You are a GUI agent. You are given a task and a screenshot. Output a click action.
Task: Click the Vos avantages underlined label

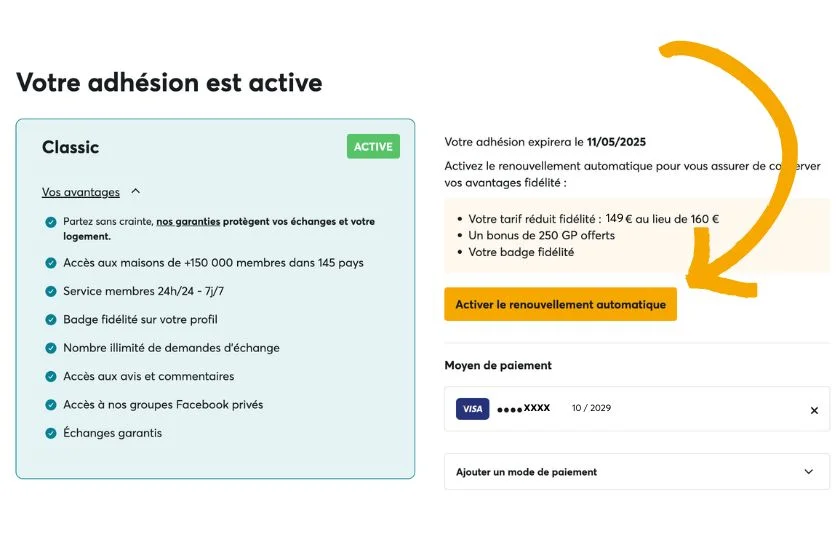81,192
